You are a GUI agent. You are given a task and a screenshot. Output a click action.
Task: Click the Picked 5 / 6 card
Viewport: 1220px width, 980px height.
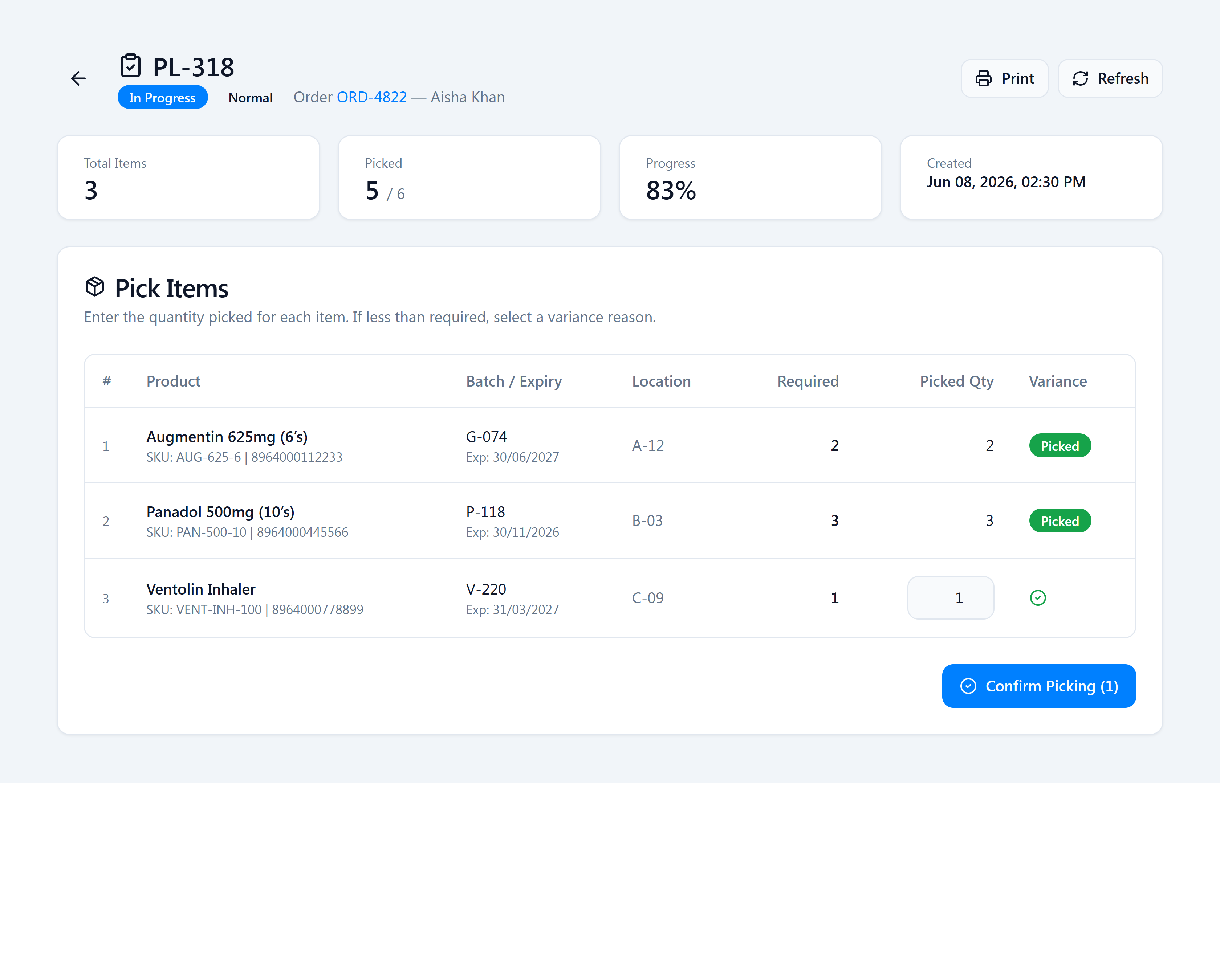pyautogui.click(x=469, y=177)
